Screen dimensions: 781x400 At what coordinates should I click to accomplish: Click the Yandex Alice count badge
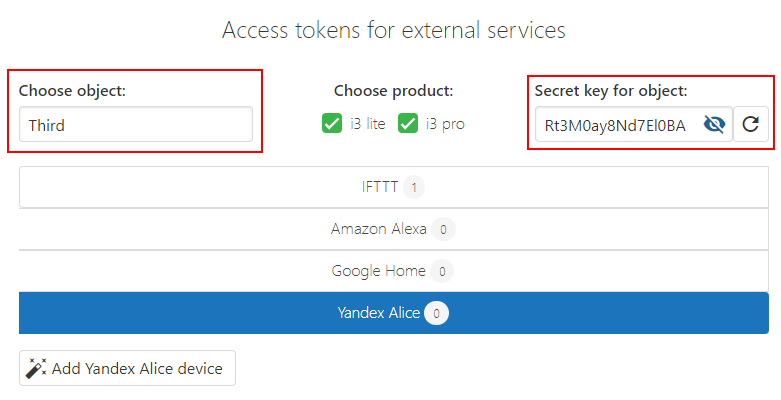[x=436, y=313]
